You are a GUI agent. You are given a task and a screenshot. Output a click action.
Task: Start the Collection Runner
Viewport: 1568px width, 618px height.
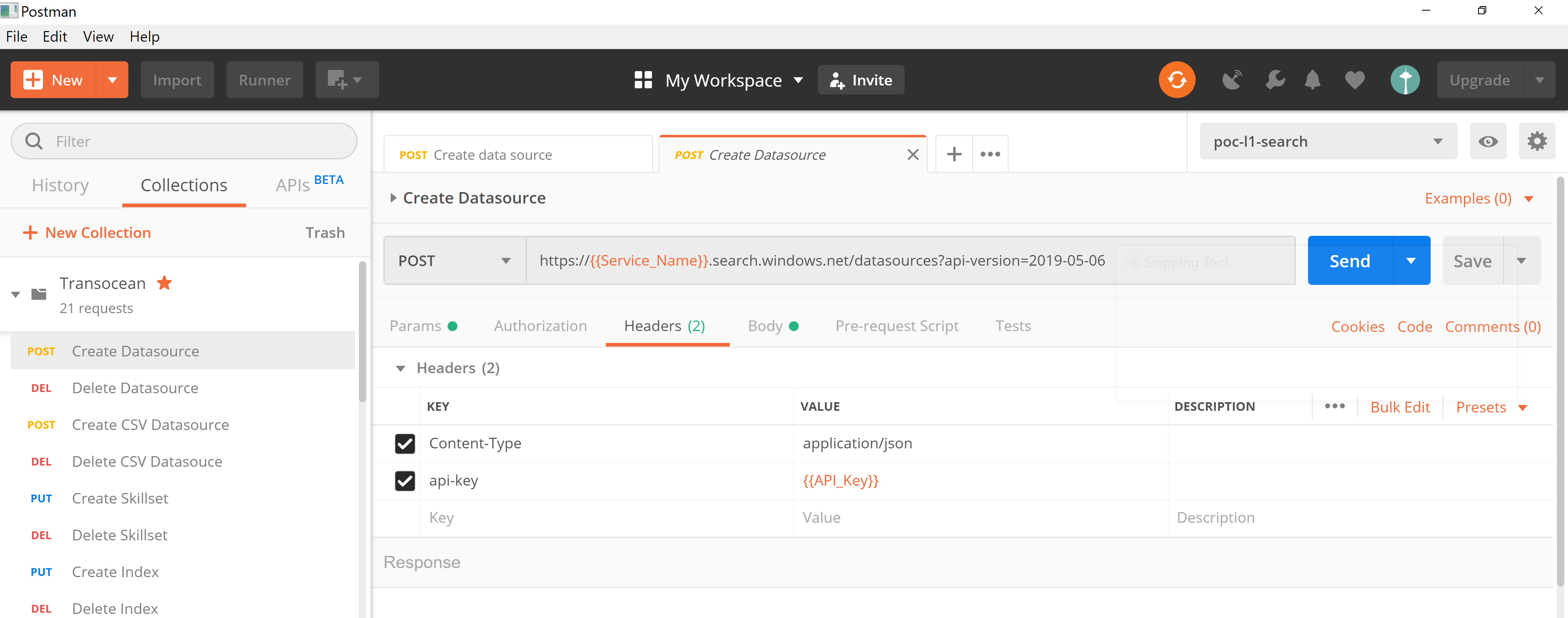click(x=264, y=80)
